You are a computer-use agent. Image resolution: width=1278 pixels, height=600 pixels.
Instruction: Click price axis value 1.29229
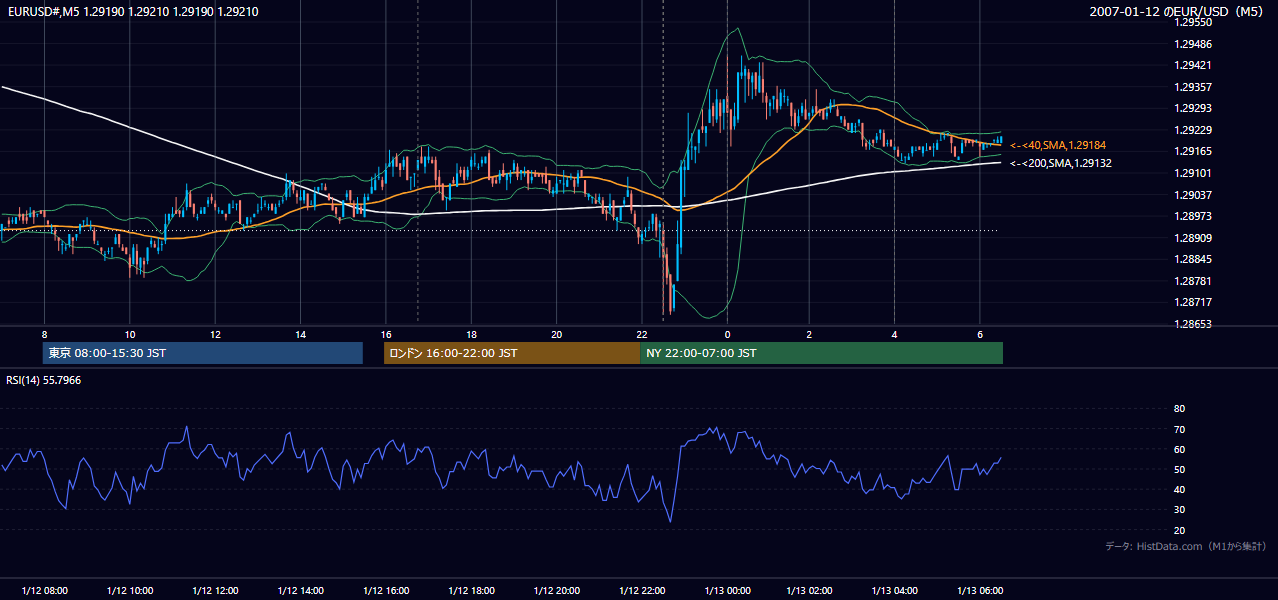(x=1193, y=130)
